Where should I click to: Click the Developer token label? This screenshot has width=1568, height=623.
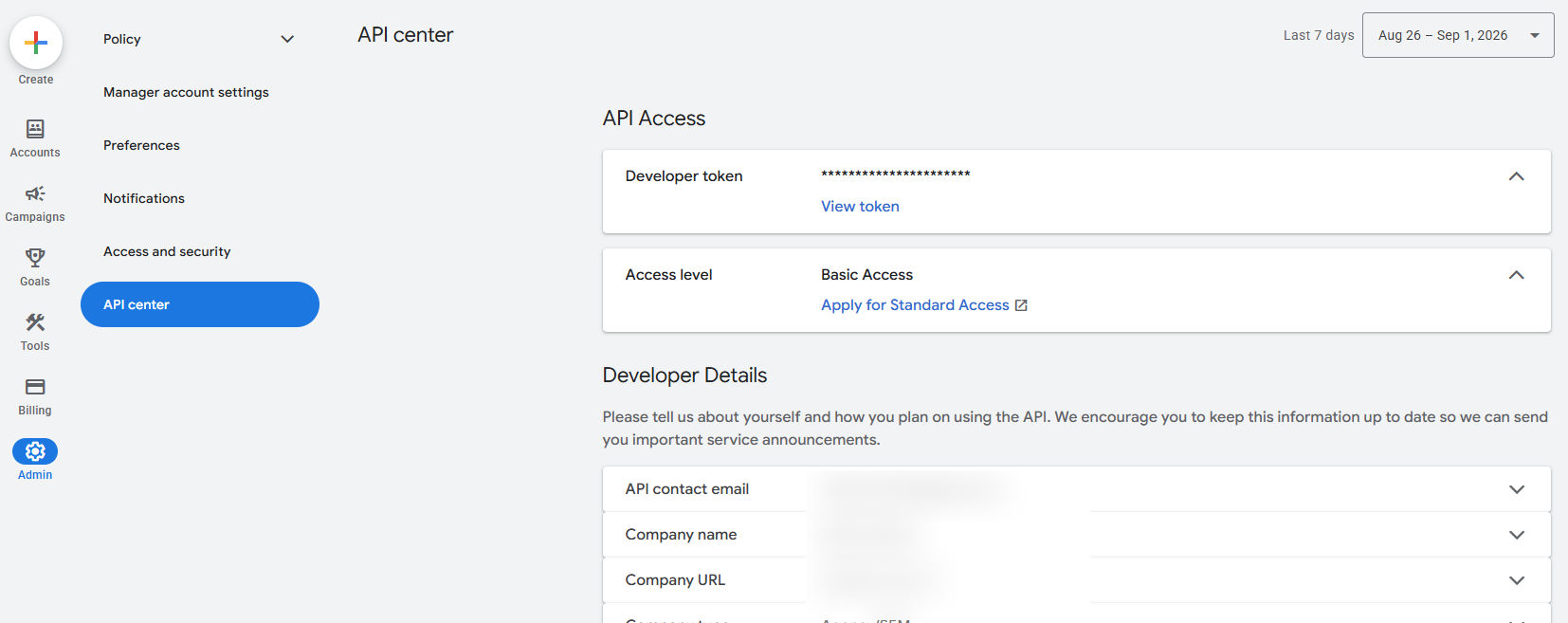pos(684,176)
